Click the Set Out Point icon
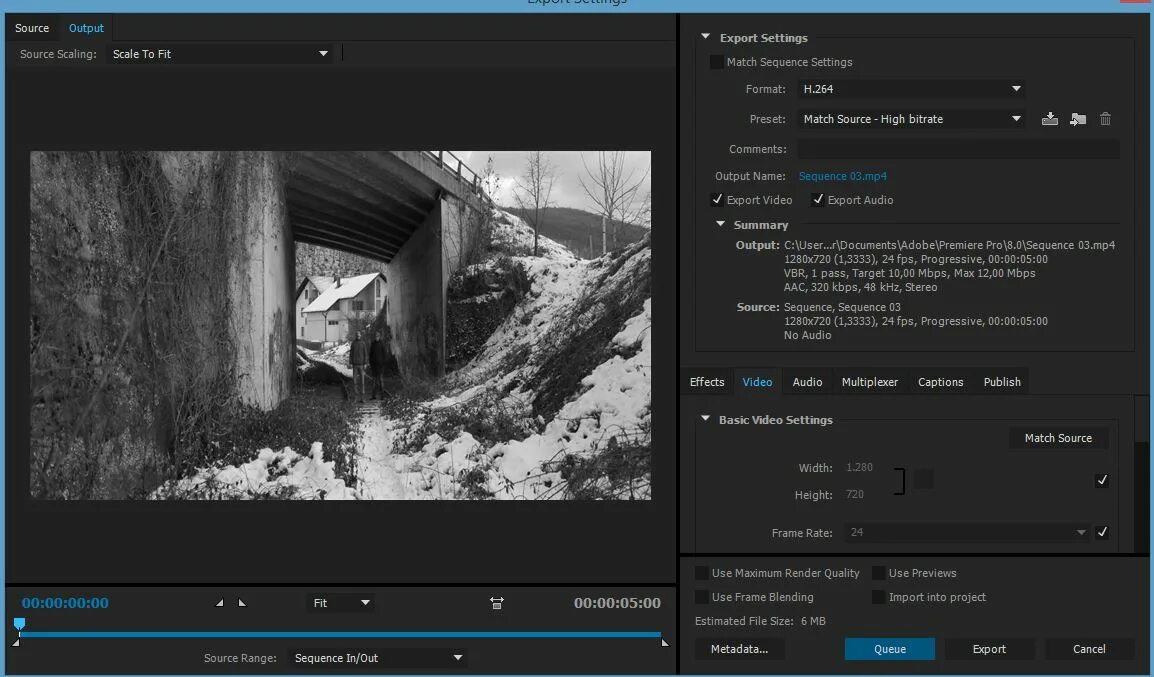 click(x=241, y=603)
